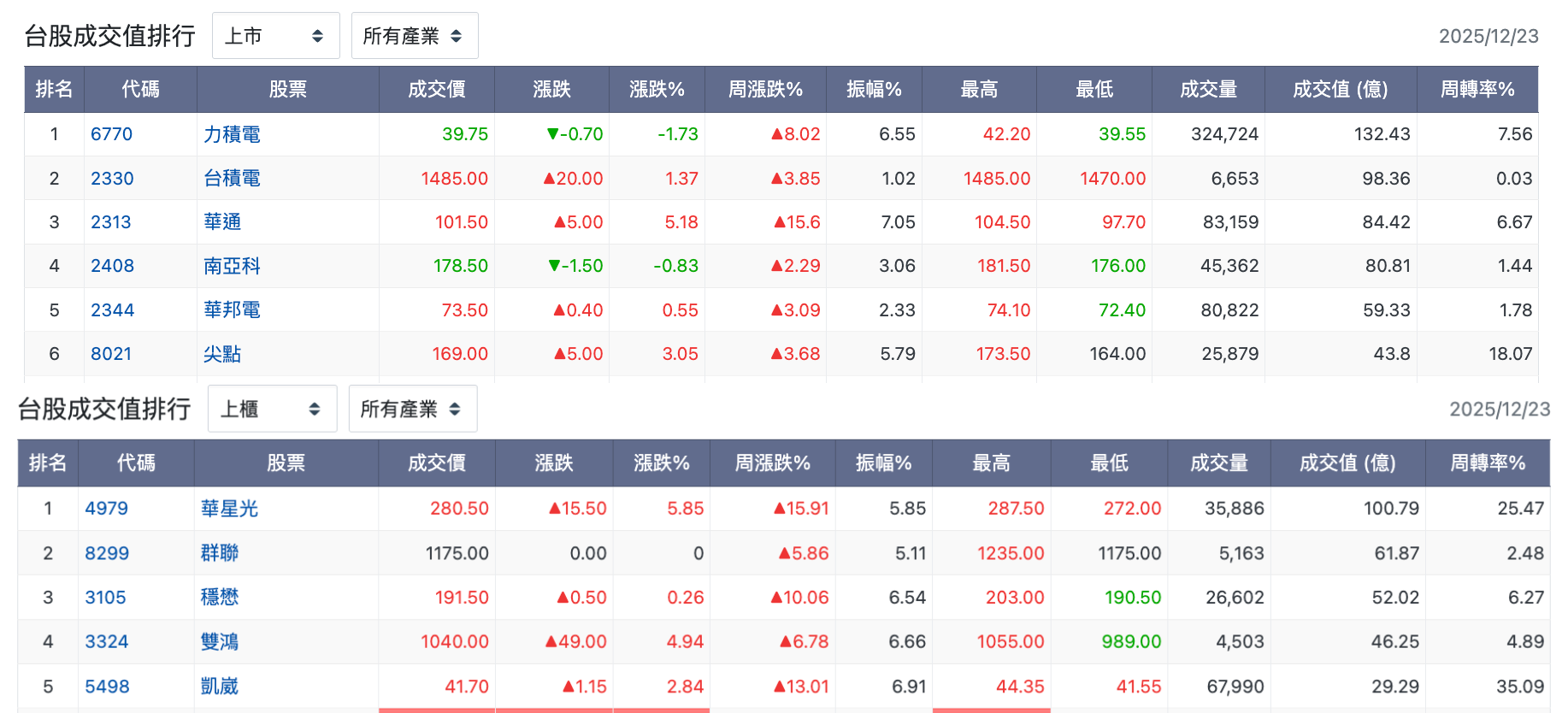Open stock code link 6770
Image resolution: width=1568 pixels, height=713 pixels.
pyautogui.click(x=111, y=134)
